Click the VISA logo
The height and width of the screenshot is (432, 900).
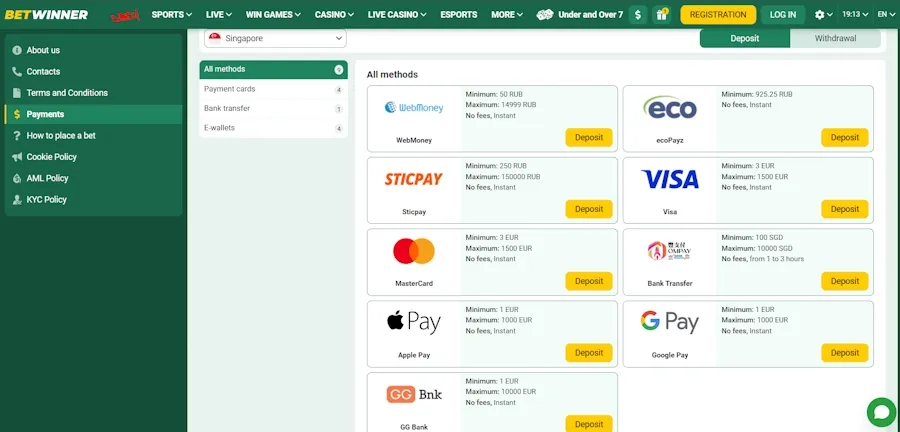click(x=670, y=180)
